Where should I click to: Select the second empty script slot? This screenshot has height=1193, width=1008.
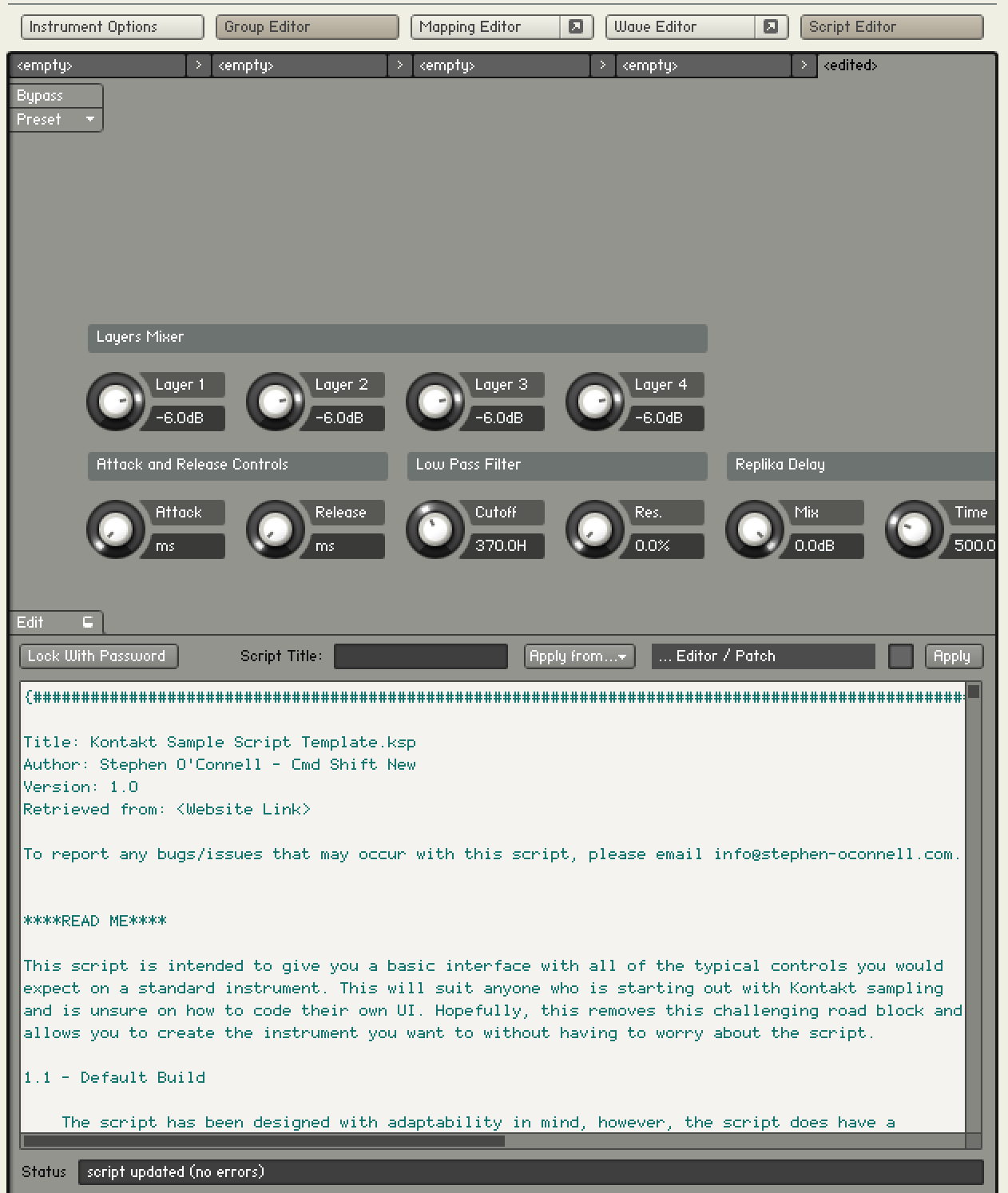tap(300, 65)
